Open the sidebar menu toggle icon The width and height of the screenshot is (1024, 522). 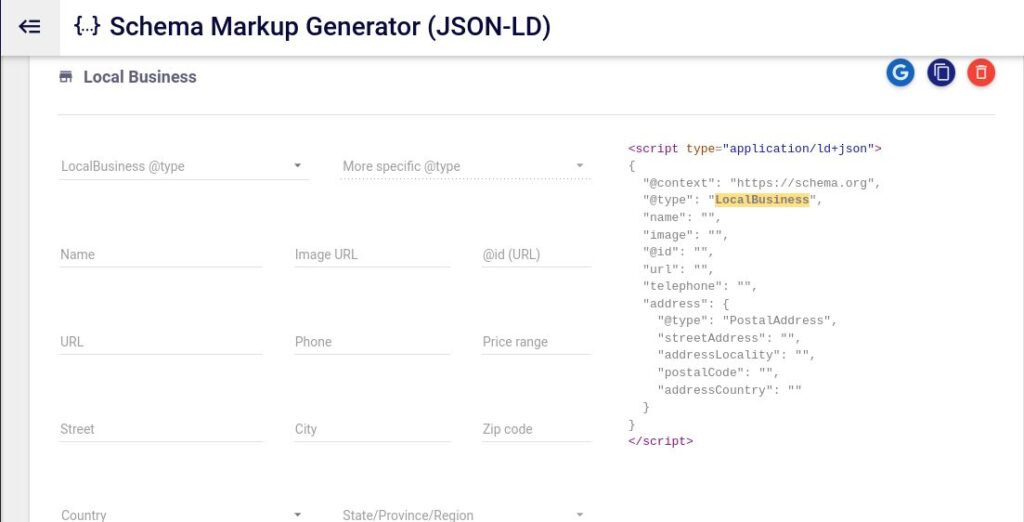tap(30, 27)
